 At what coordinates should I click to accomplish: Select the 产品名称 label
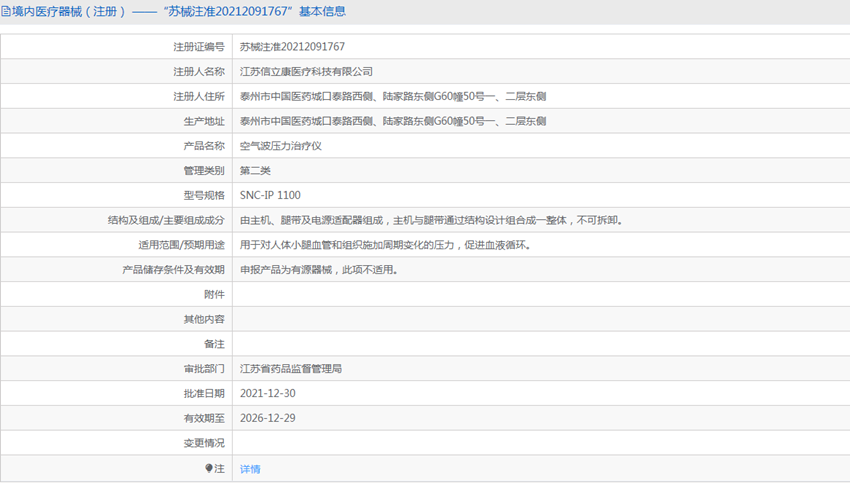click(204, 146)
